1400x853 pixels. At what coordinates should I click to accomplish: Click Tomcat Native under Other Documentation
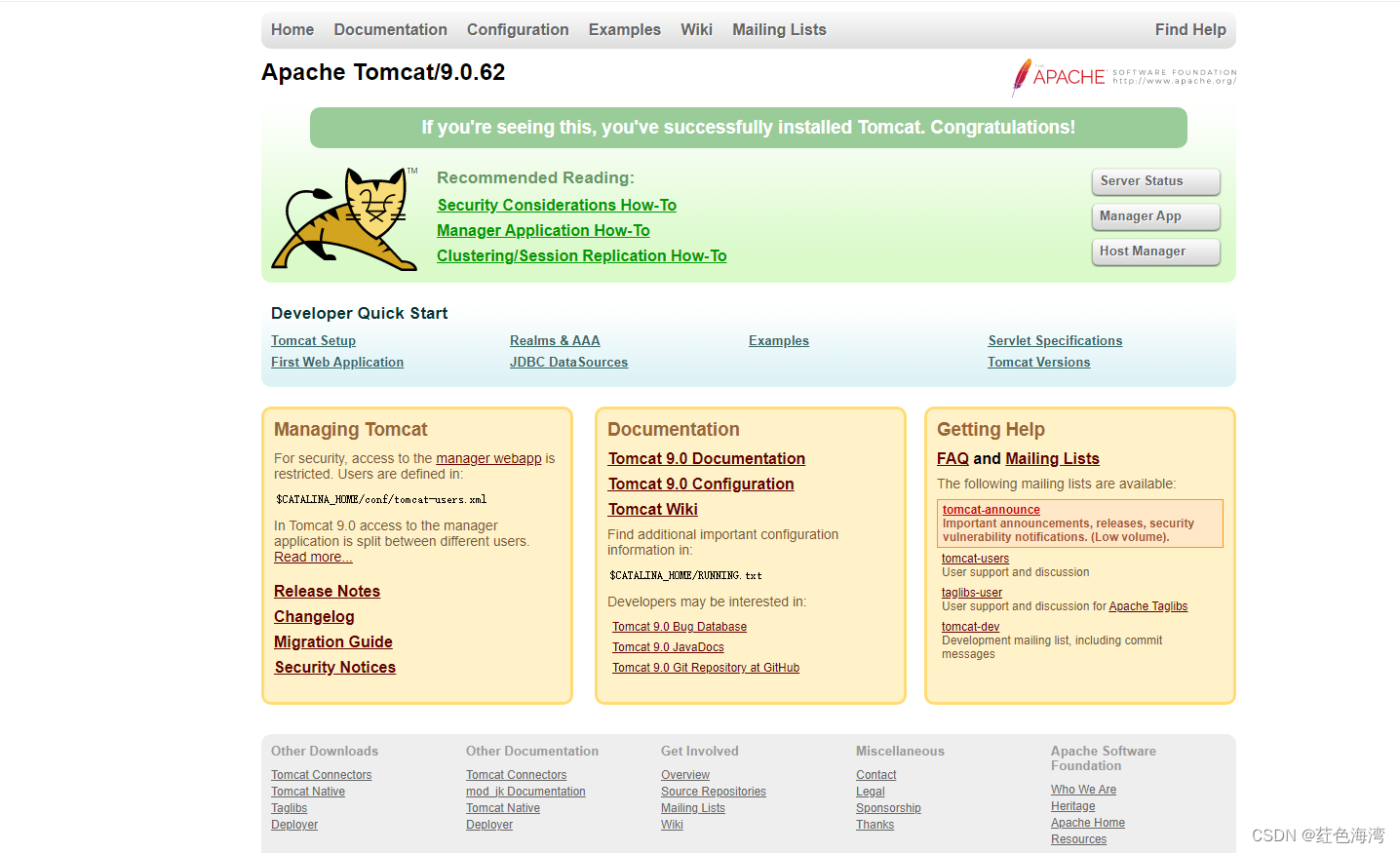[x=503, y=808]
